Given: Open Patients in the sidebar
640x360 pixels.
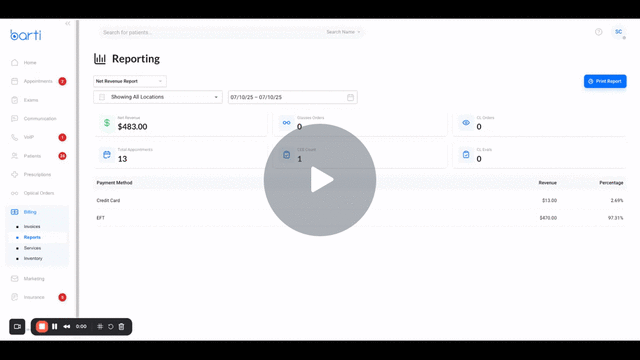Looking at the screenshot, I should (32, 156).
